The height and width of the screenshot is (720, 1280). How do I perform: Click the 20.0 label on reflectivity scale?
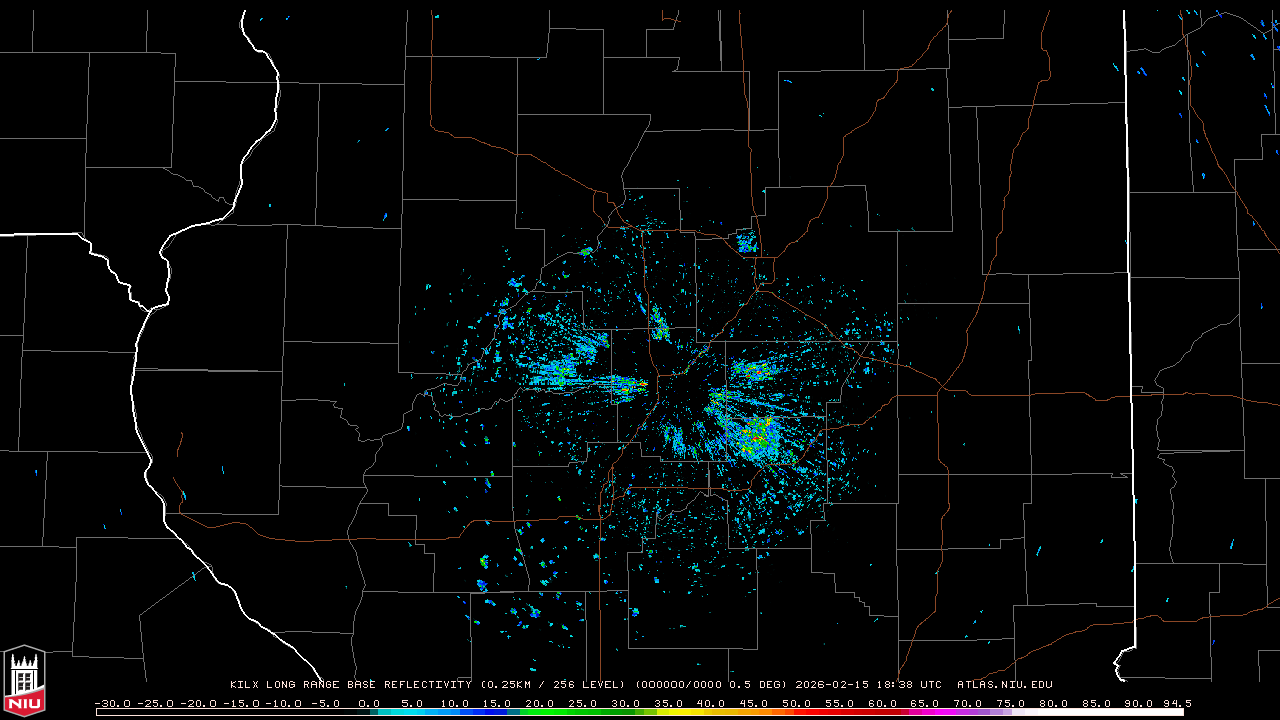[x=541, y=703]
